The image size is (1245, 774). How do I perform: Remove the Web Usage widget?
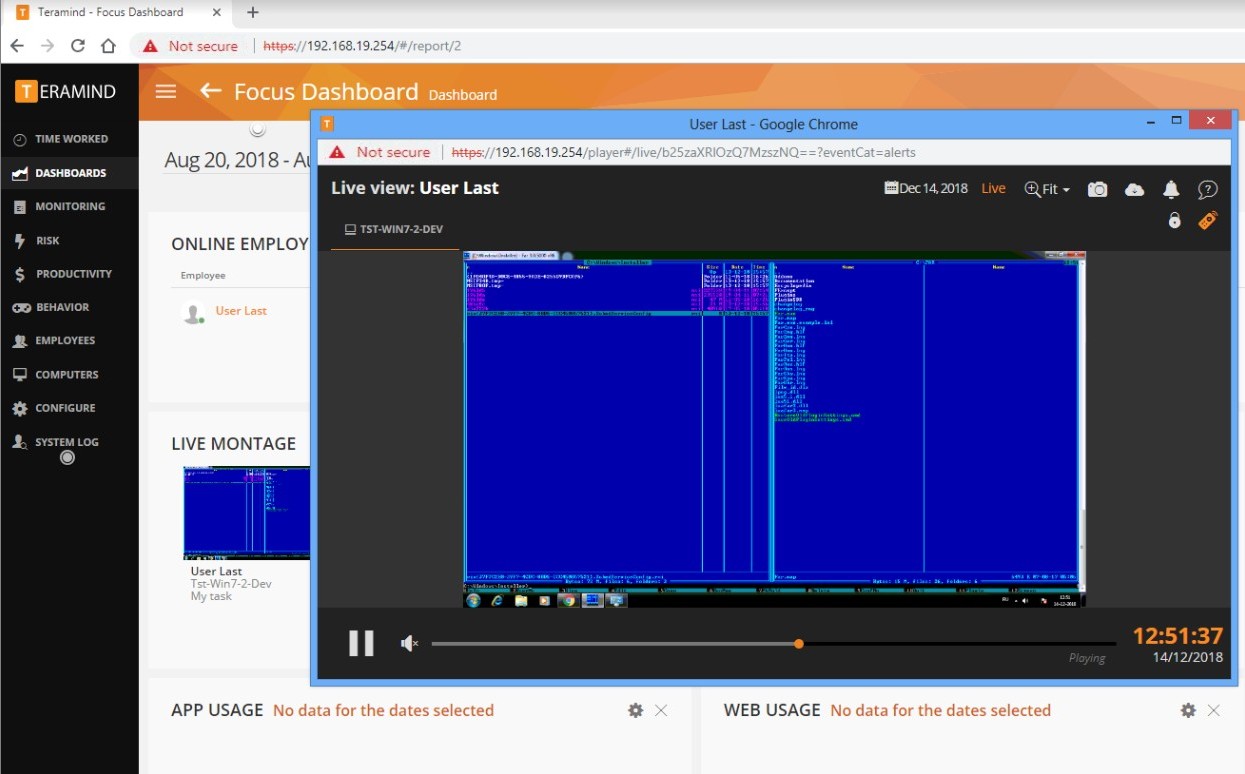pyautogui.click(x=1213, y=710)
